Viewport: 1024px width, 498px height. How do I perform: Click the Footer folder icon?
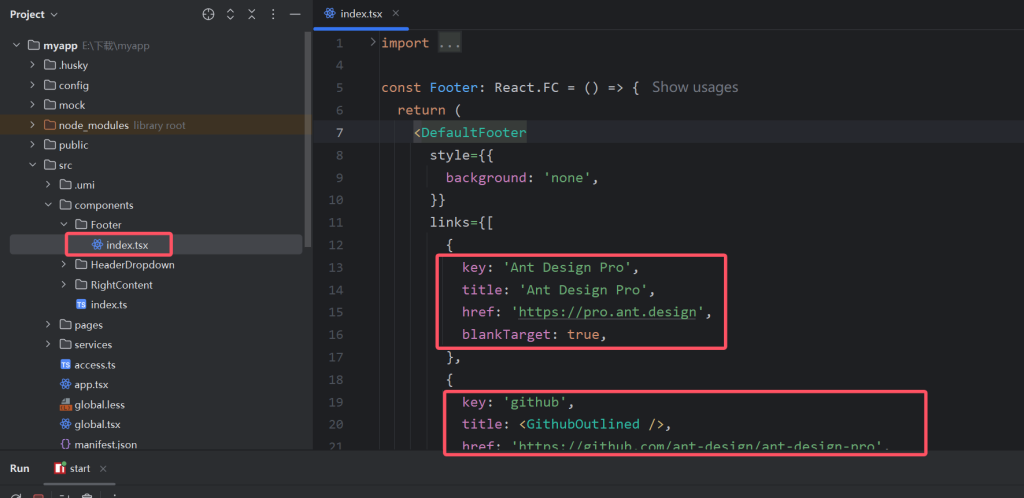[x=80, y=225]
